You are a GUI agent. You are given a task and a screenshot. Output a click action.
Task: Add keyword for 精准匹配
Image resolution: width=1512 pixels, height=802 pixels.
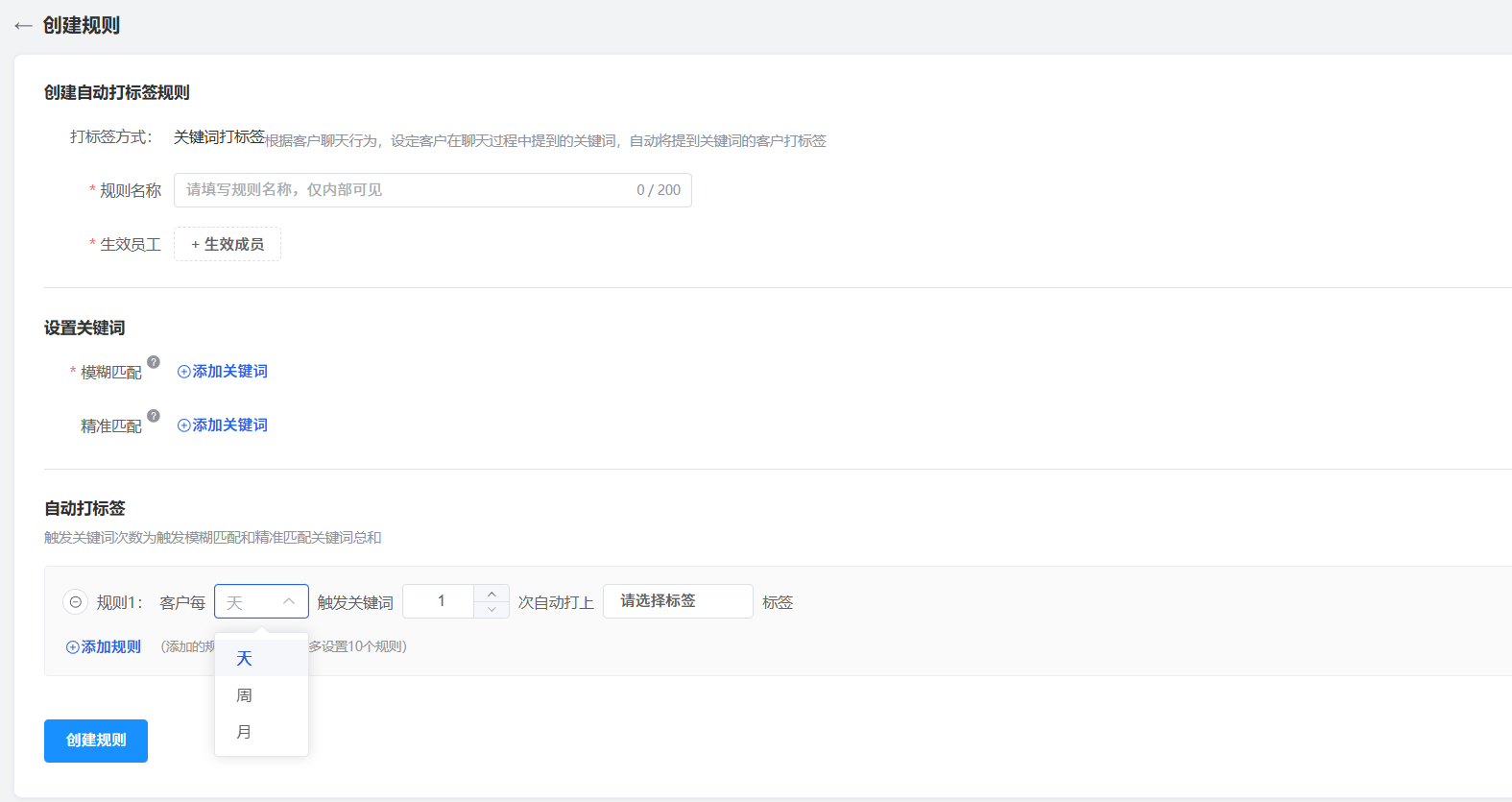coord(223,425)
